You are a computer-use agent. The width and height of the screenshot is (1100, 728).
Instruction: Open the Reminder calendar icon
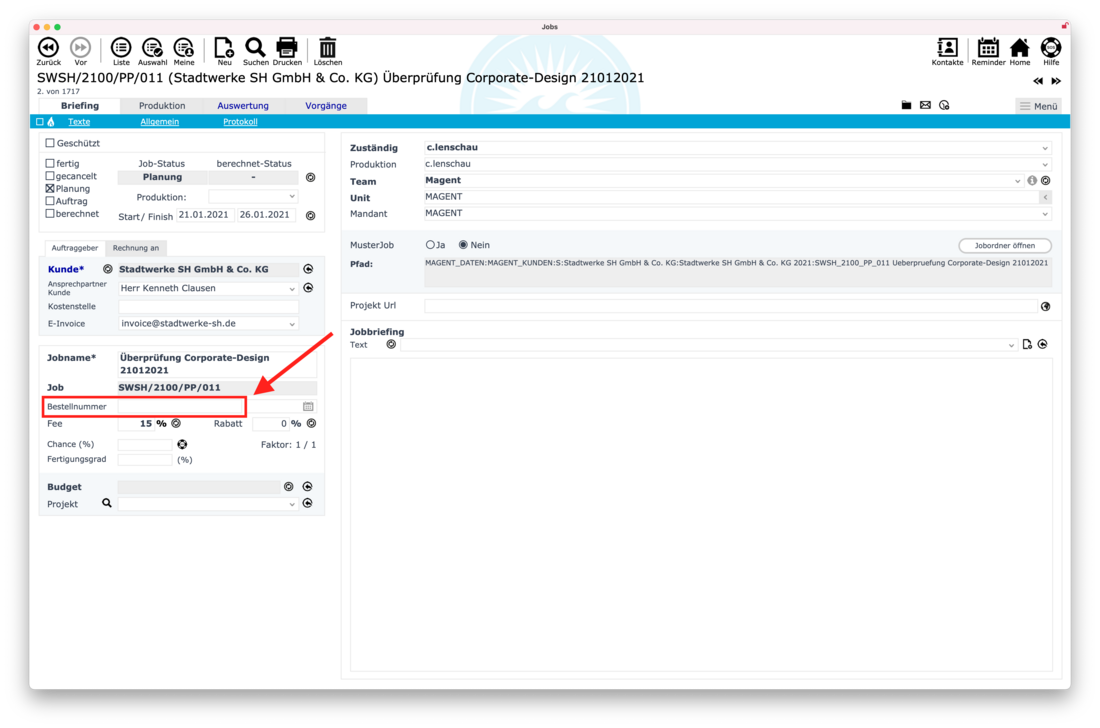(x=988, y=47)
